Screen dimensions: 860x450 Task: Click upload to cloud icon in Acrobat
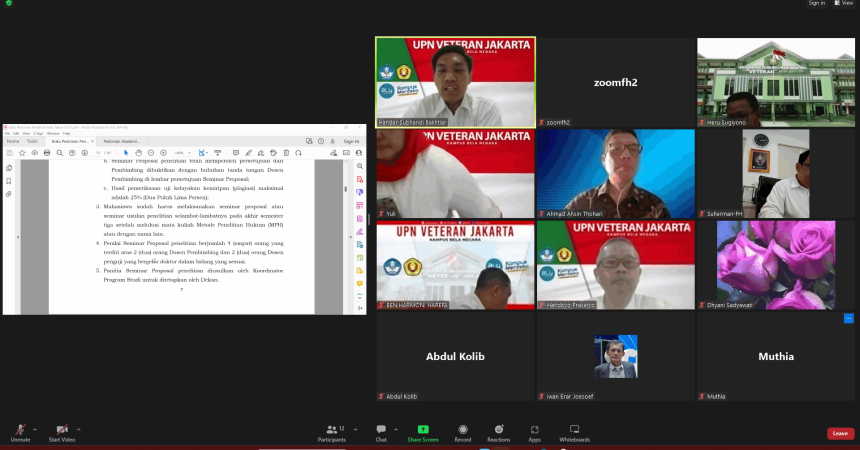point(35,153)
